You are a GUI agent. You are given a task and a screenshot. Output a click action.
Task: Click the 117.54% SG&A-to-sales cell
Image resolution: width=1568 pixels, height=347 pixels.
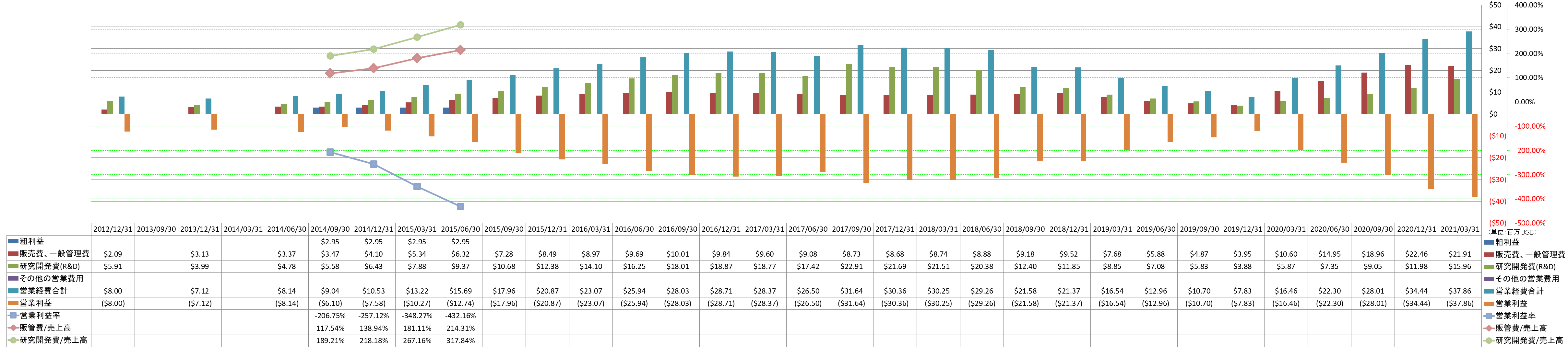coord(330,328)
